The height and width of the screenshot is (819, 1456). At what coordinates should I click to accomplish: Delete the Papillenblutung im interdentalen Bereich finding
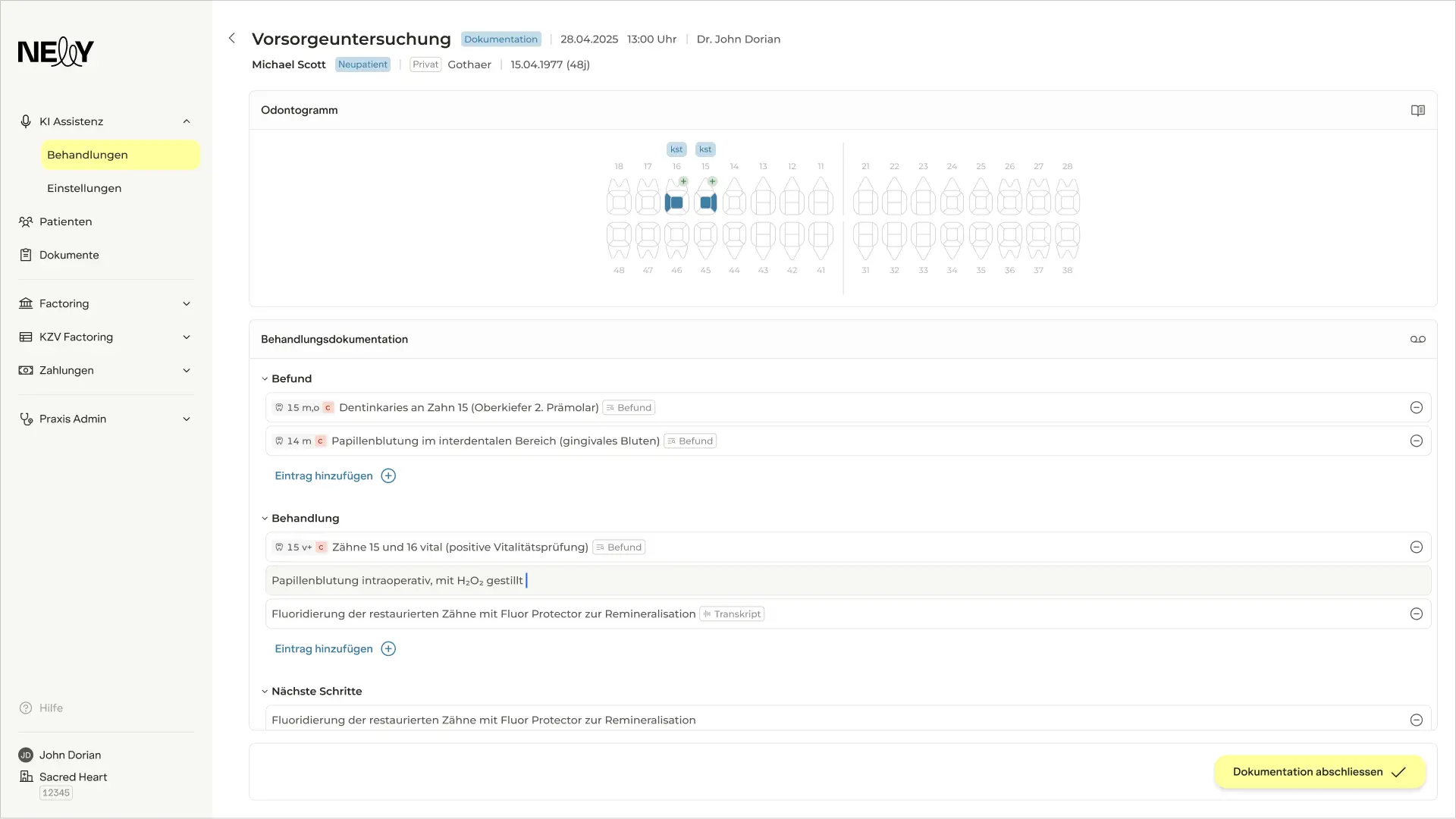coord(1417,440)
